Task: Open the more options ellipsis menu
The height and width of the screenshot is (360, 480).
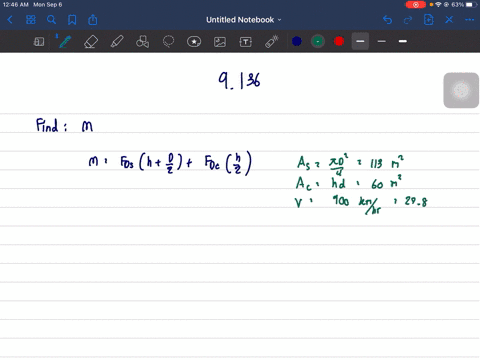Action: [x=470, y=20]
